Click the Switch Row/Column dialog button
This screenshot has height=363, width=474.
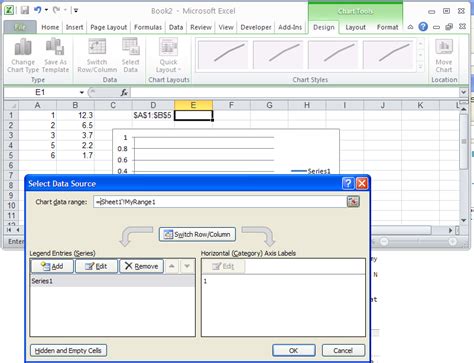coord(197,234)
